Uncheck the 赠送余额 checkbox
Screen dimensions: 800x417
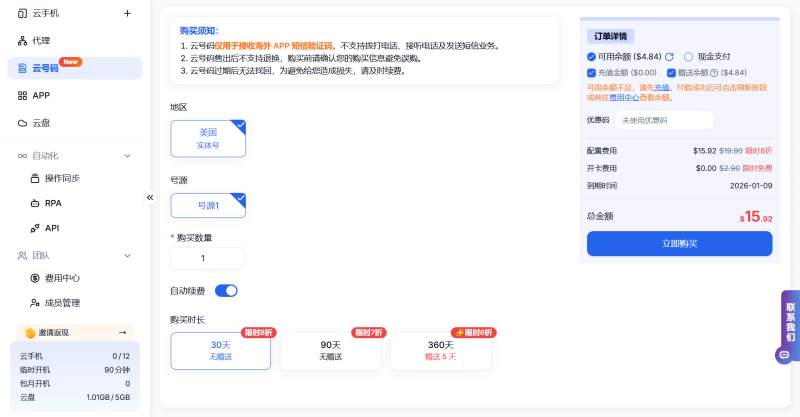pyautogui.click(x=671, y=72)
